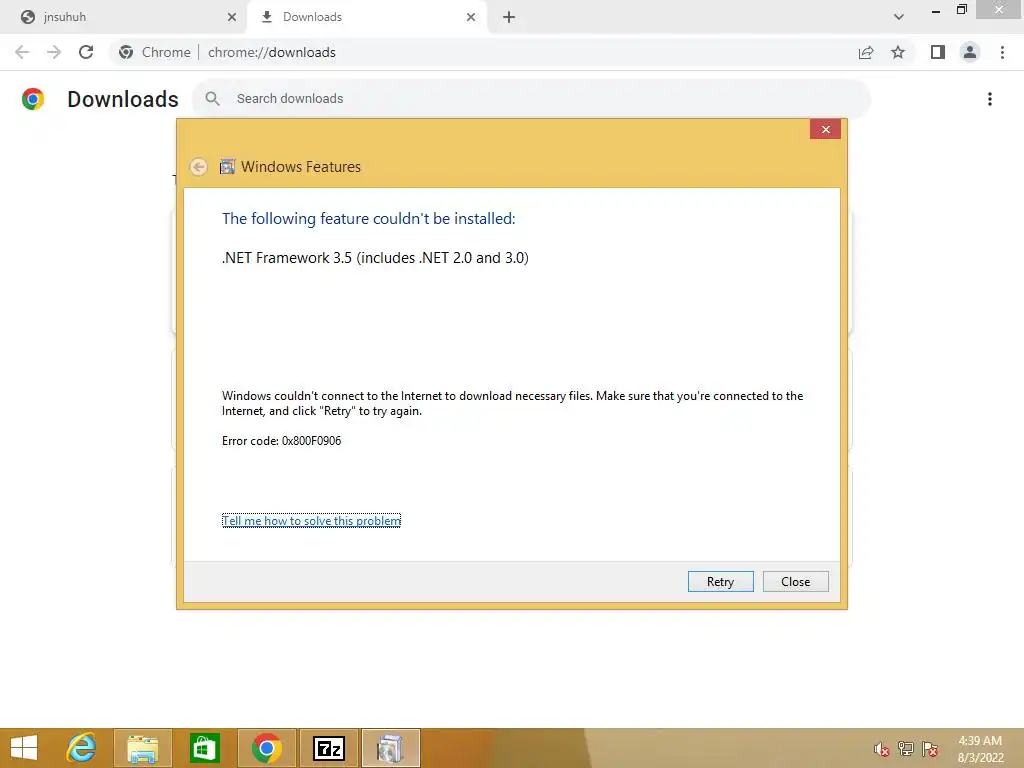This screenshot has width=1024, height=768.
Task: Restore down the Chrome window
Action: click(x=961, y=10)
